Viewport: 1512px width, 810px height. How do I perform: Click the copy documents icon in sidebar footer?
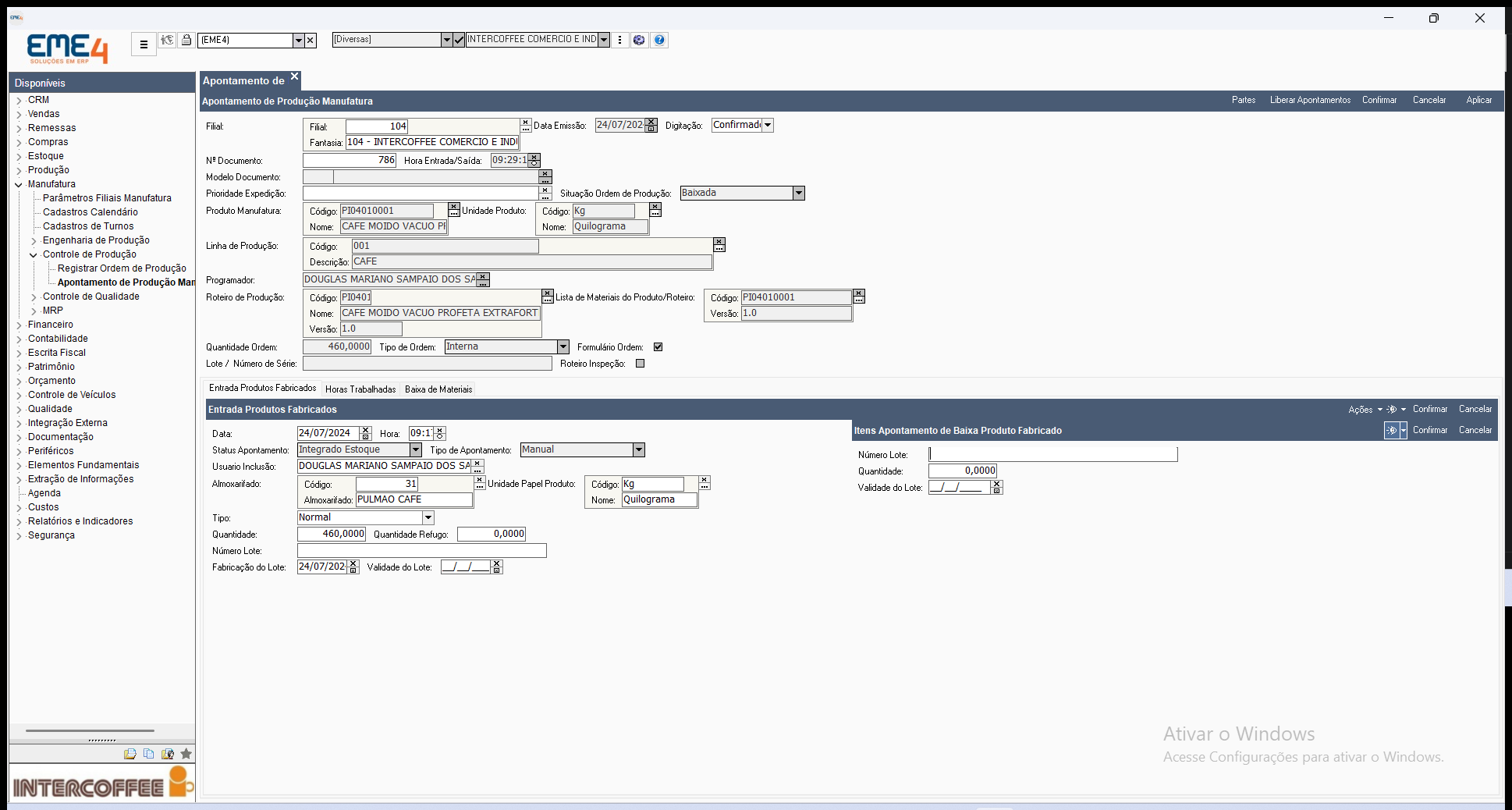click(x=148, y=754)
